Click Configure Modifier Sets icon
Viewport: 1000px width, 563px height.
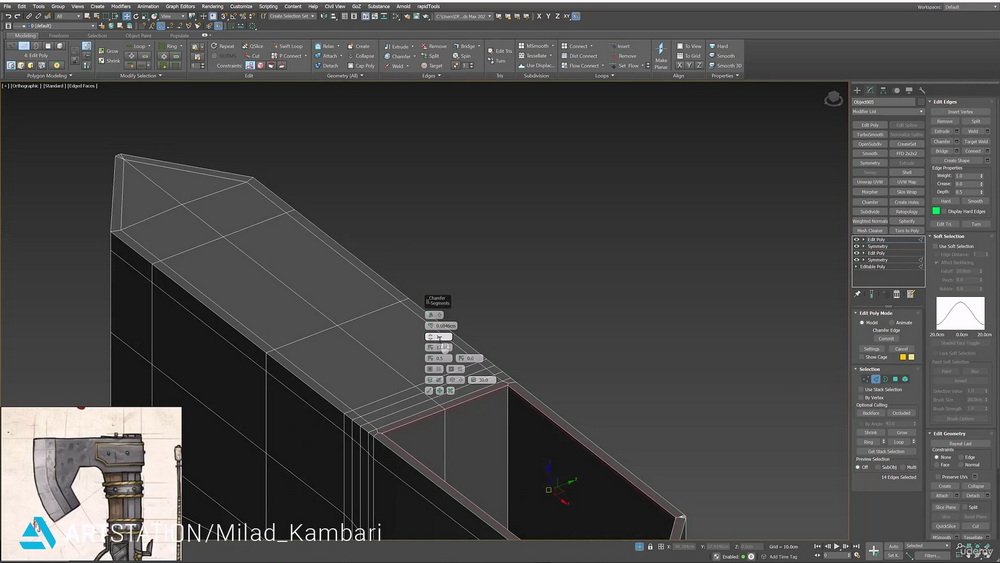911,294
